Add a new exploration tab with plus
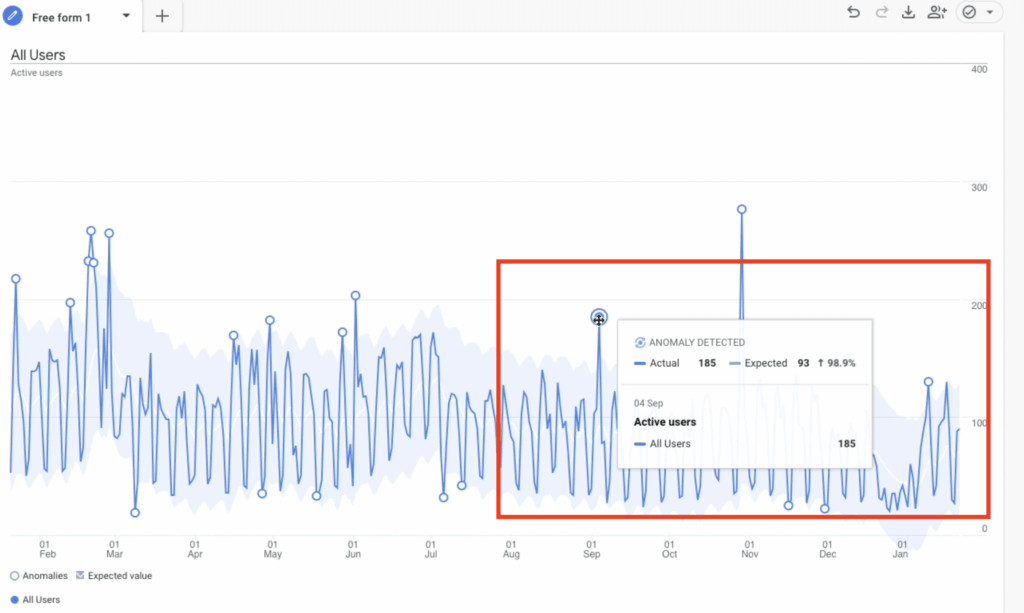1024x613 pixels. coord(162,16)
